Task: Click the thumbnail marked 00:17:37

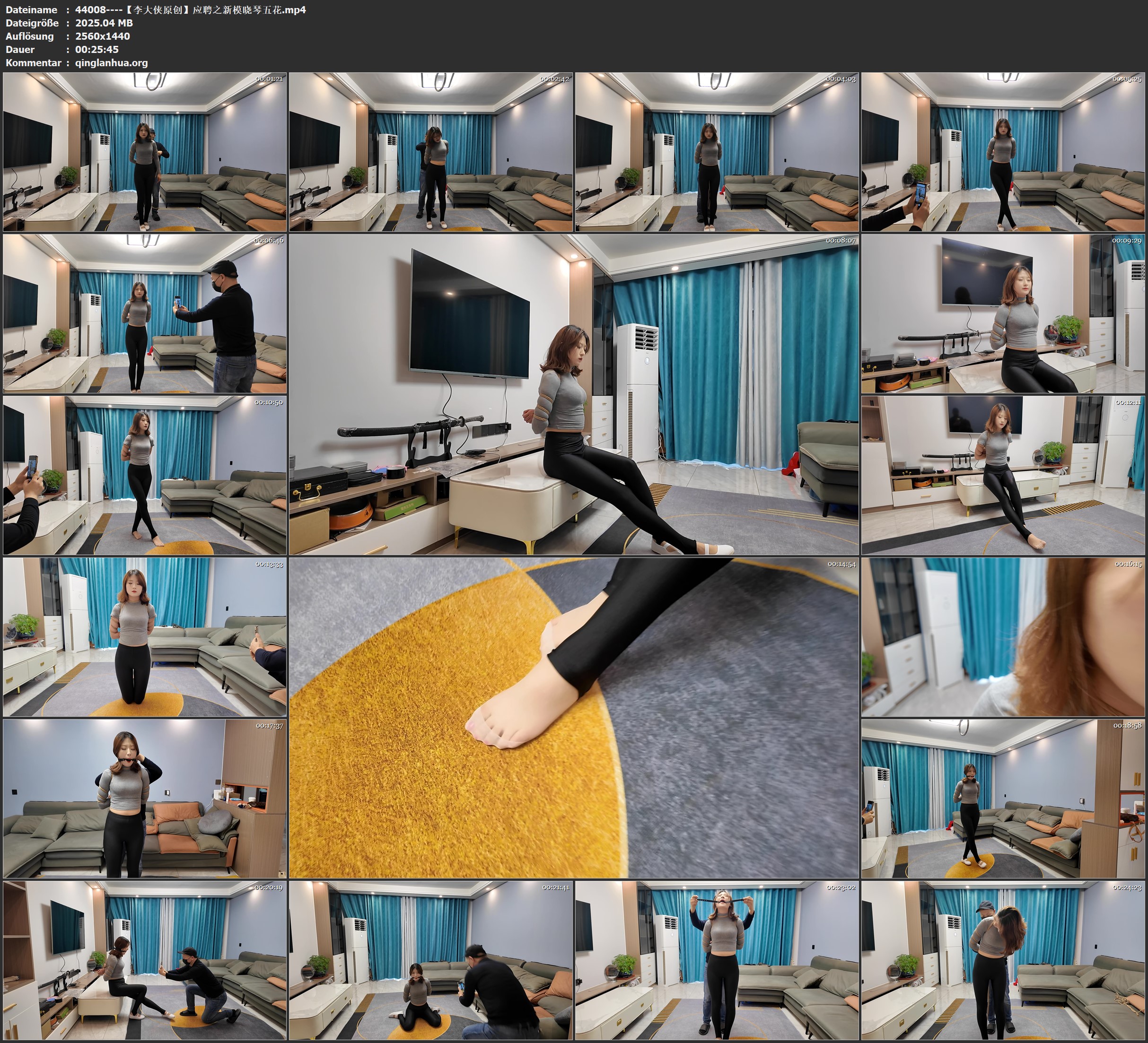Action: point(145,798)
